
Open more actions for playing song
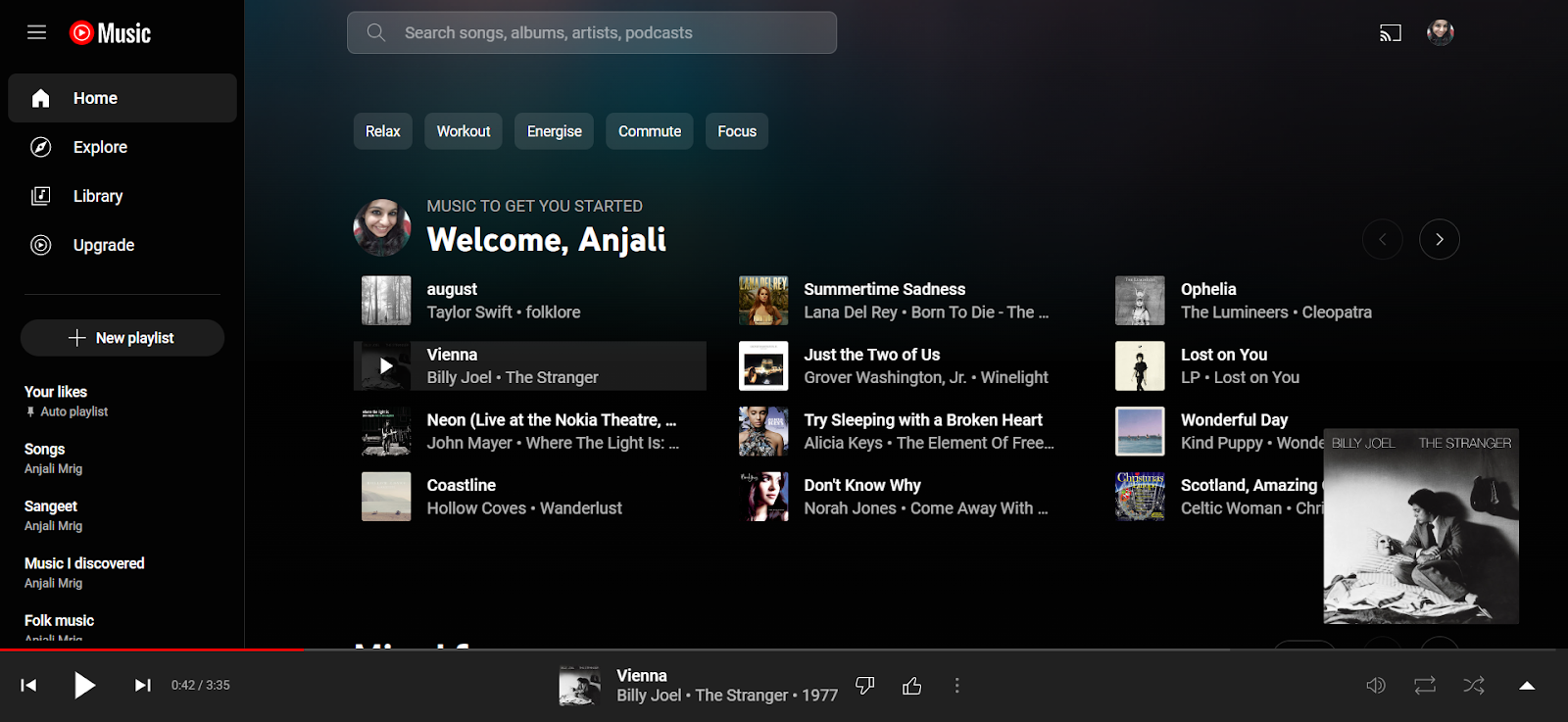tap(956, 685)
